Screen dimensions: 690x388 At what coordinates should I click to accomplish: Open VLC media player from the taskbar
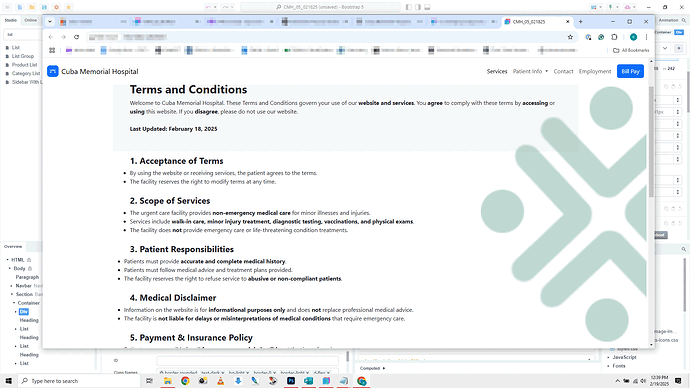click(x=220, y=381)
